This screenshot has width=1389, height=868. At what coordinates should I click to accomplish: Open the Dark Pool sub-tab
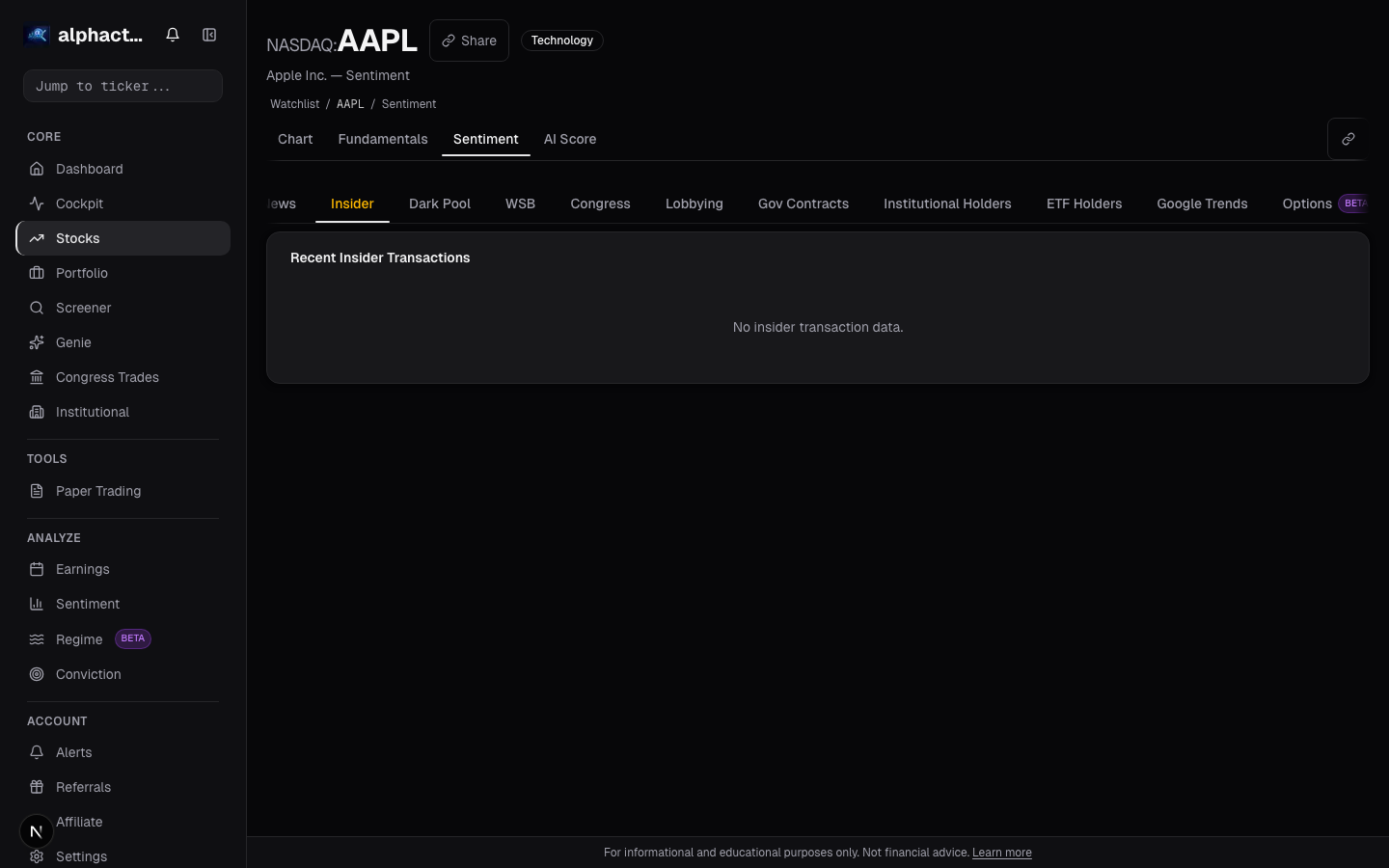click(x=440, y=203)
